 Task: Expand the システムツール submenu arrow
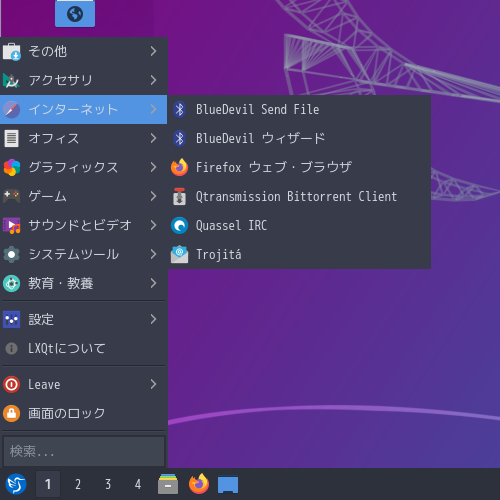153,254
